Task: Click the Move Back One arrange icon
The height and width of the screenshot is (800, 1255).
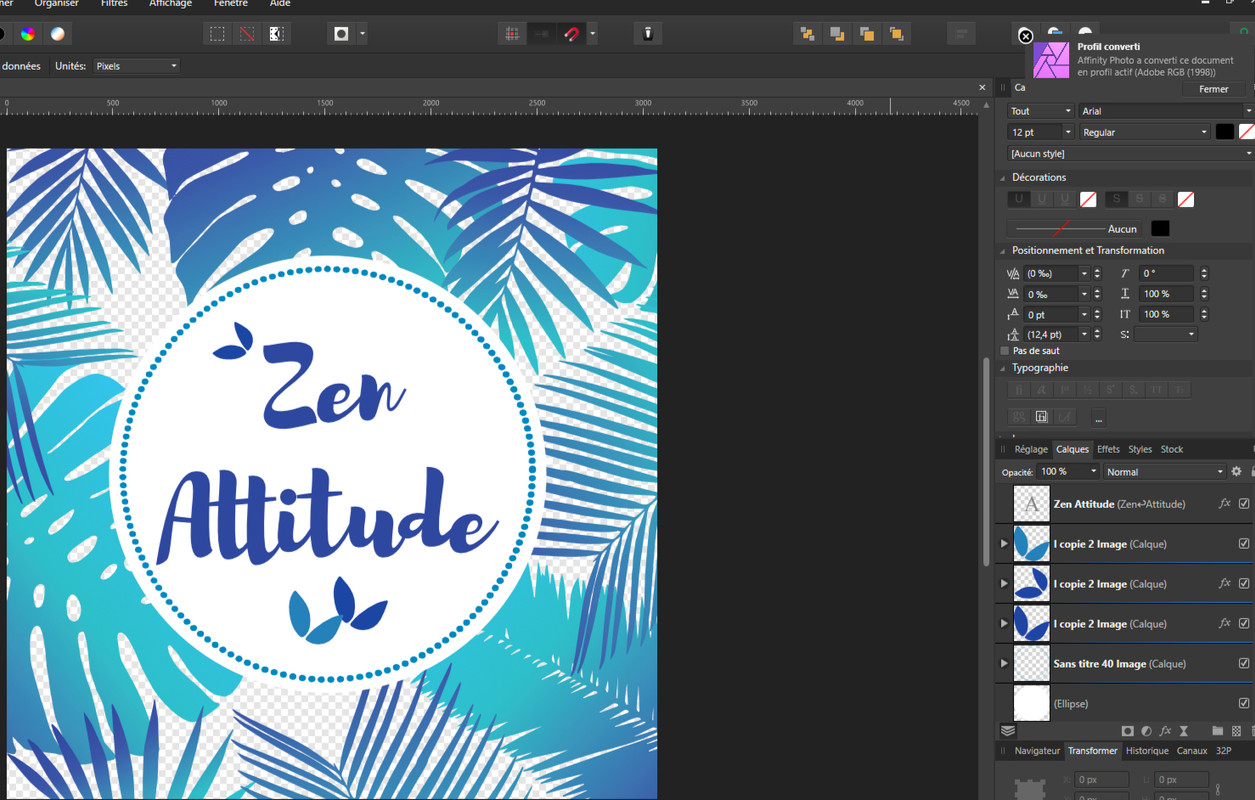Action: click(x=836, y=34)
